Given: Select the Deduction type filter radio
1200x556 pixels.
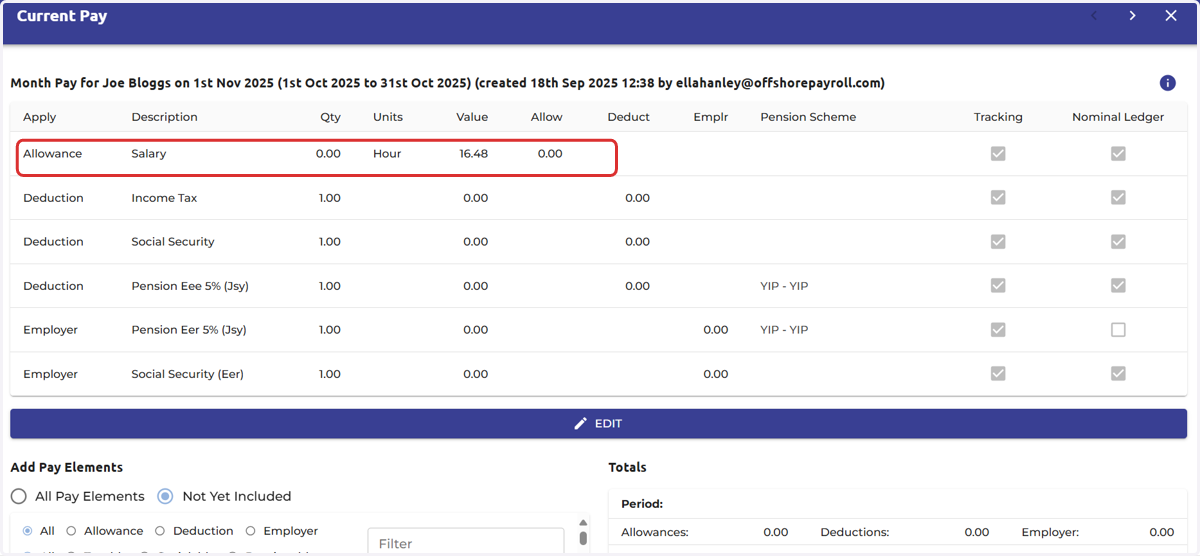Looking at the screenshot, I should coord(160,531).
